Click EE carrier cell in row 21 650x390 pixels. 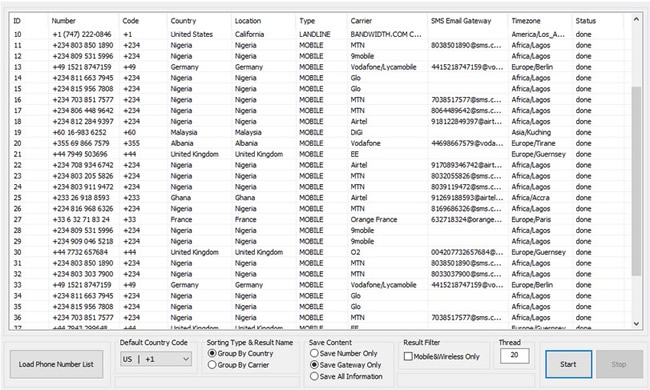coord(355,154)
